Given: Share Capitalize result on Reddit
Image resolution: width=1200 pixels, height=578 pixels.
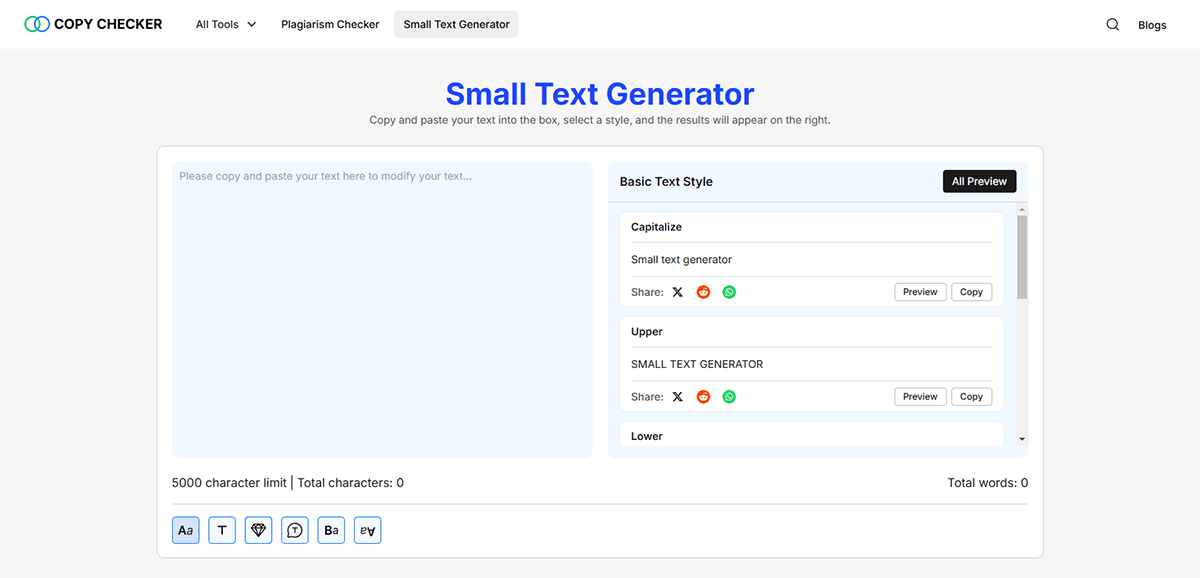Looking at the screenshot, I should pyautogui.click(x=703, y=292).
